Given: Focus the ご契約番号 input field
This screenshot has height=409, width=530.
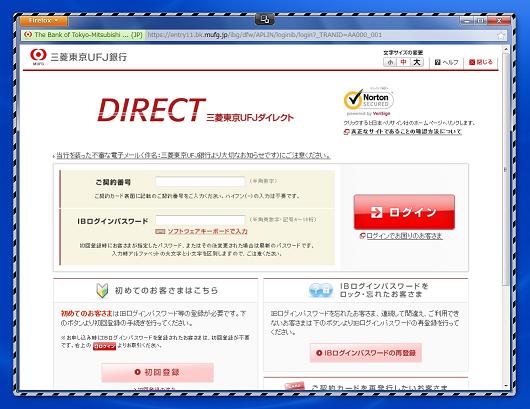Looking at the screenshot, I should click(x=200, y=182).
